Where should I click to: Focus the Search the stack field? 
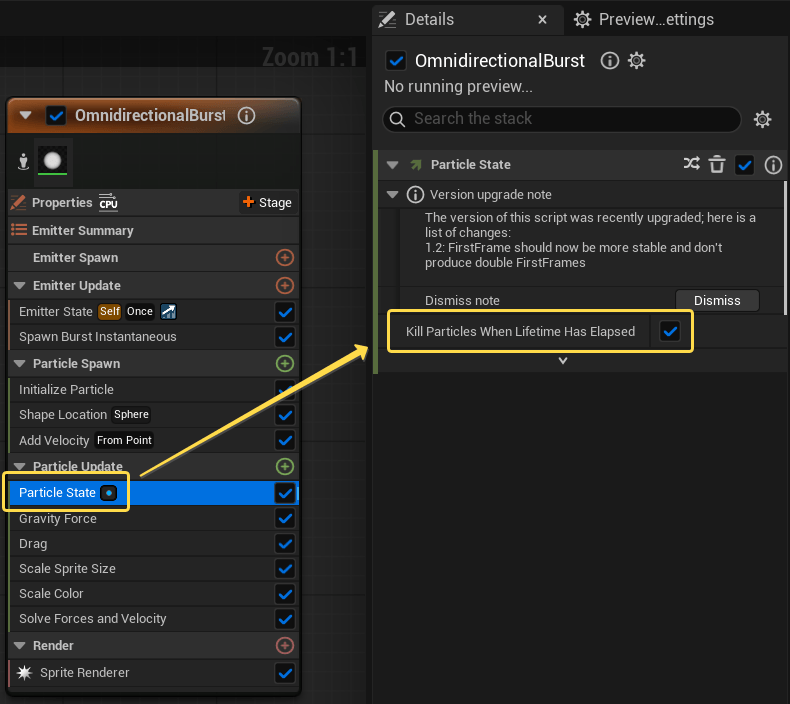click(x=562, y=119)
